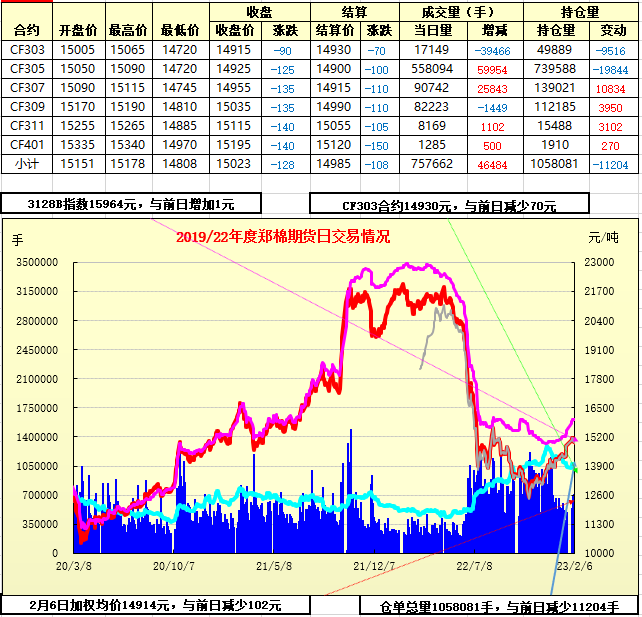642x617 pixels.
Task: Select the 成交量（手） header cell
Action: point(456,12)
